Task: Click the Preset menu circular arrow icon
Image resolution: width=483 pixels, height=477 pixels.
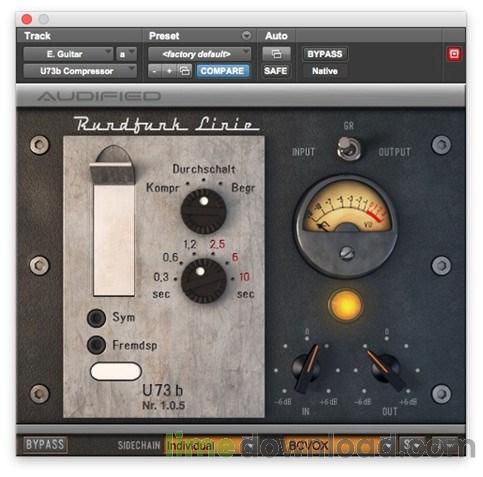Action: click(x=246, y=35)
